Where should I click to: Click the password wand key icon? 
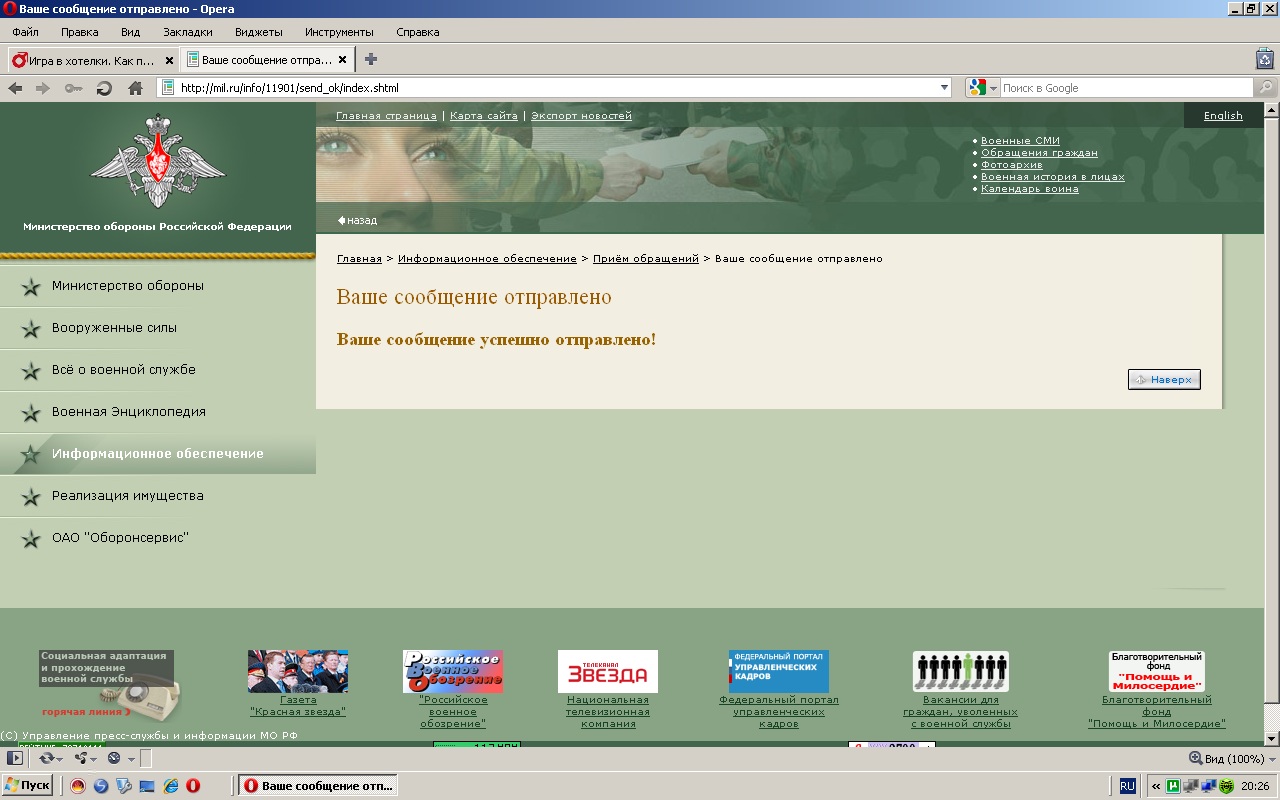click(73, 88)
